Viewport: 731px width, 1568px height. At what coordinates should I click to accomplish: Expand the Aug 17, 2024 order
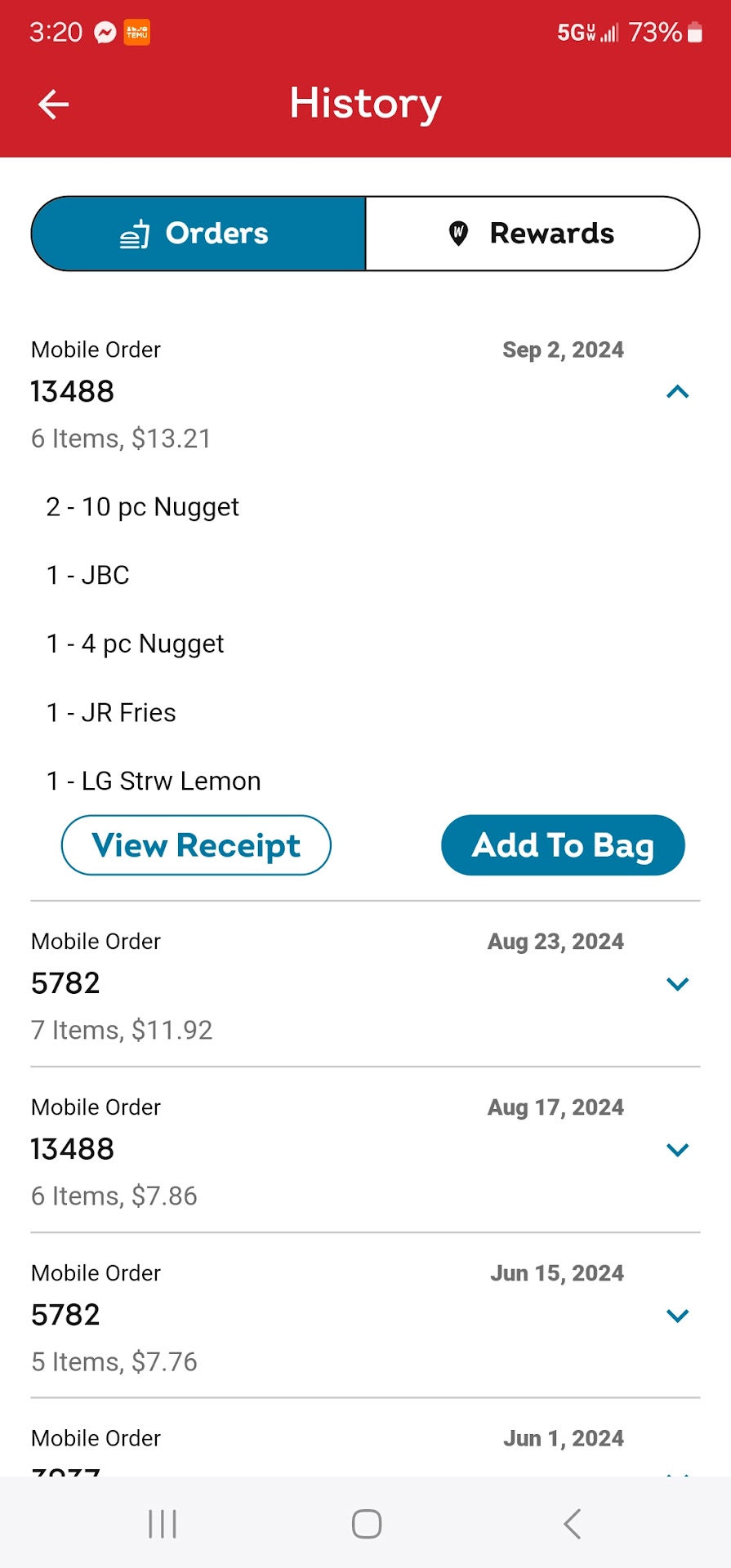677,1150
